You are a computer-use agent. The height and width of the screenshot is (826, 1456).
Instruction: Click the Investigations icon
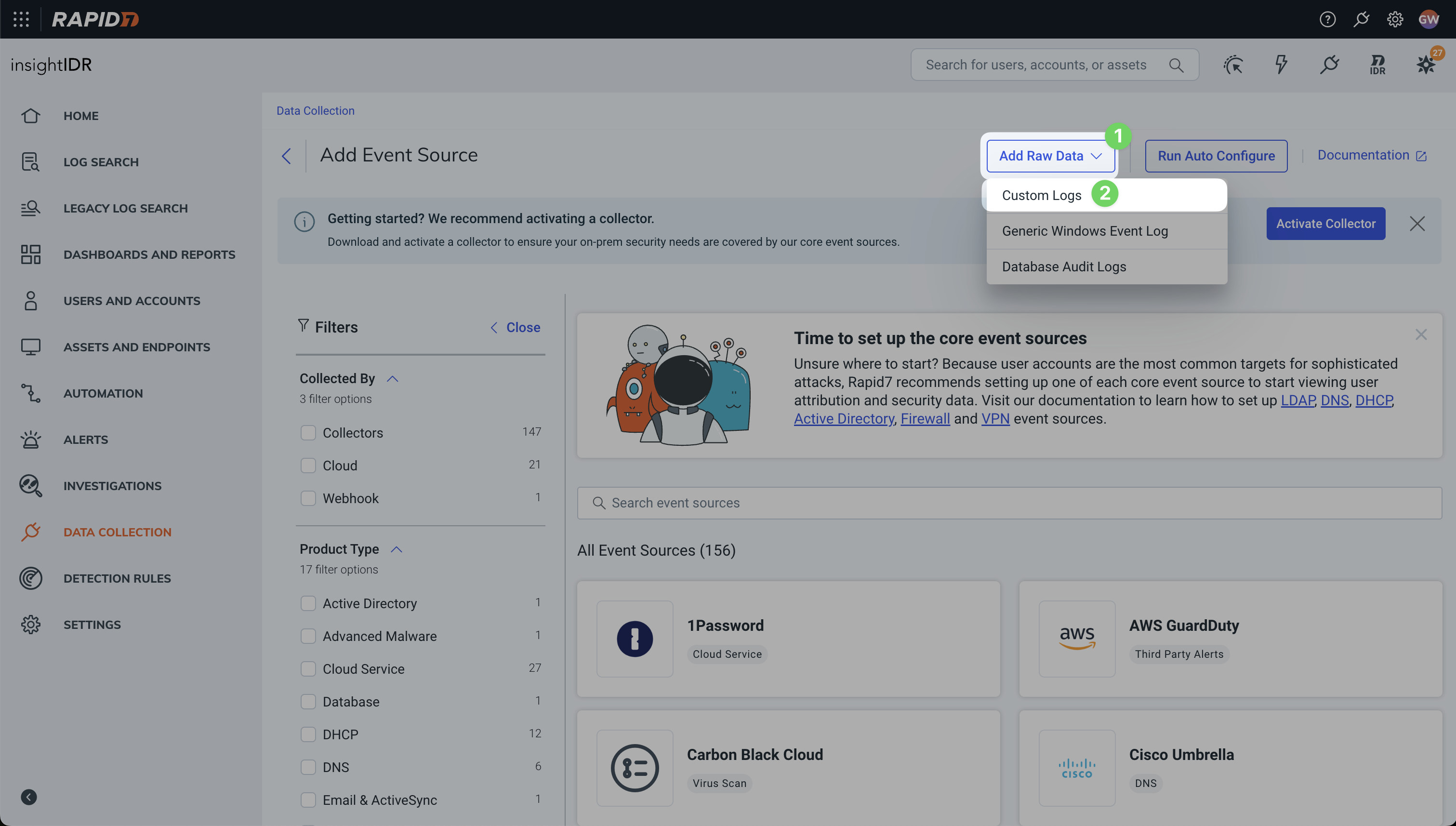click(x=31, y=486)
